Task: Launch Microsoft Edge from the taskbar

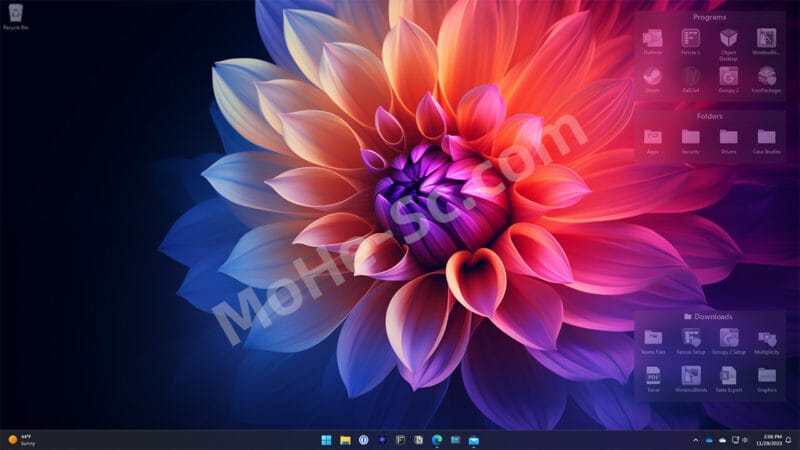Action: coord(437,440)
